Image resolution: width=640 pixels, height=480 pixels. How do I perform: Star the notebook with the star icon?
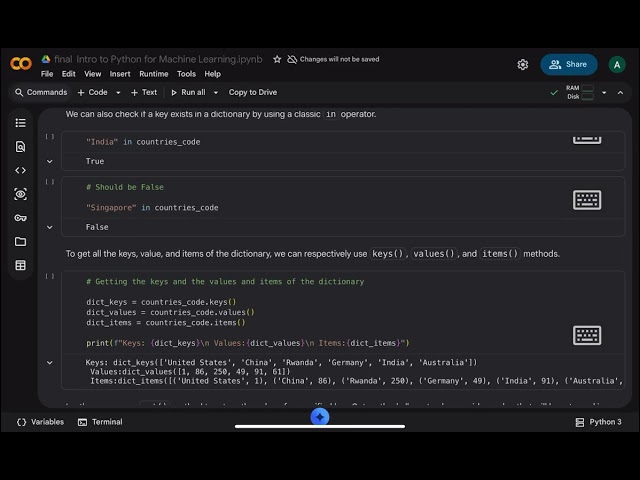pos(277,60)
